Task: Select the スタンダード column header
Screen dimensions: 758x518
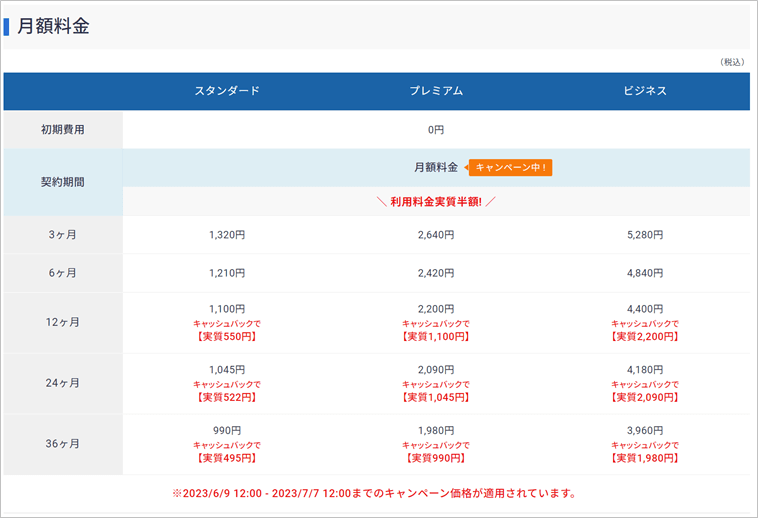Action: [x=227, y=91]
